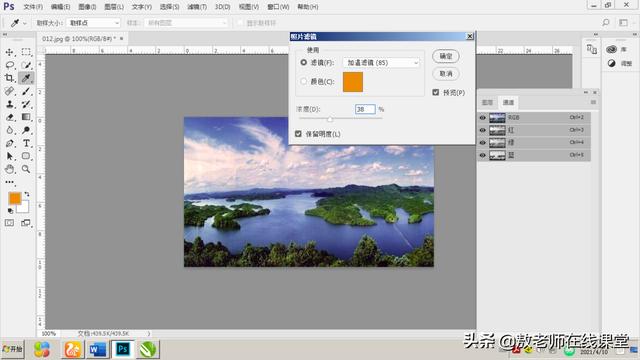Open the File menu
Image resolution: width=640 pixels, height=360 pixels.
(x=33, y=7)
